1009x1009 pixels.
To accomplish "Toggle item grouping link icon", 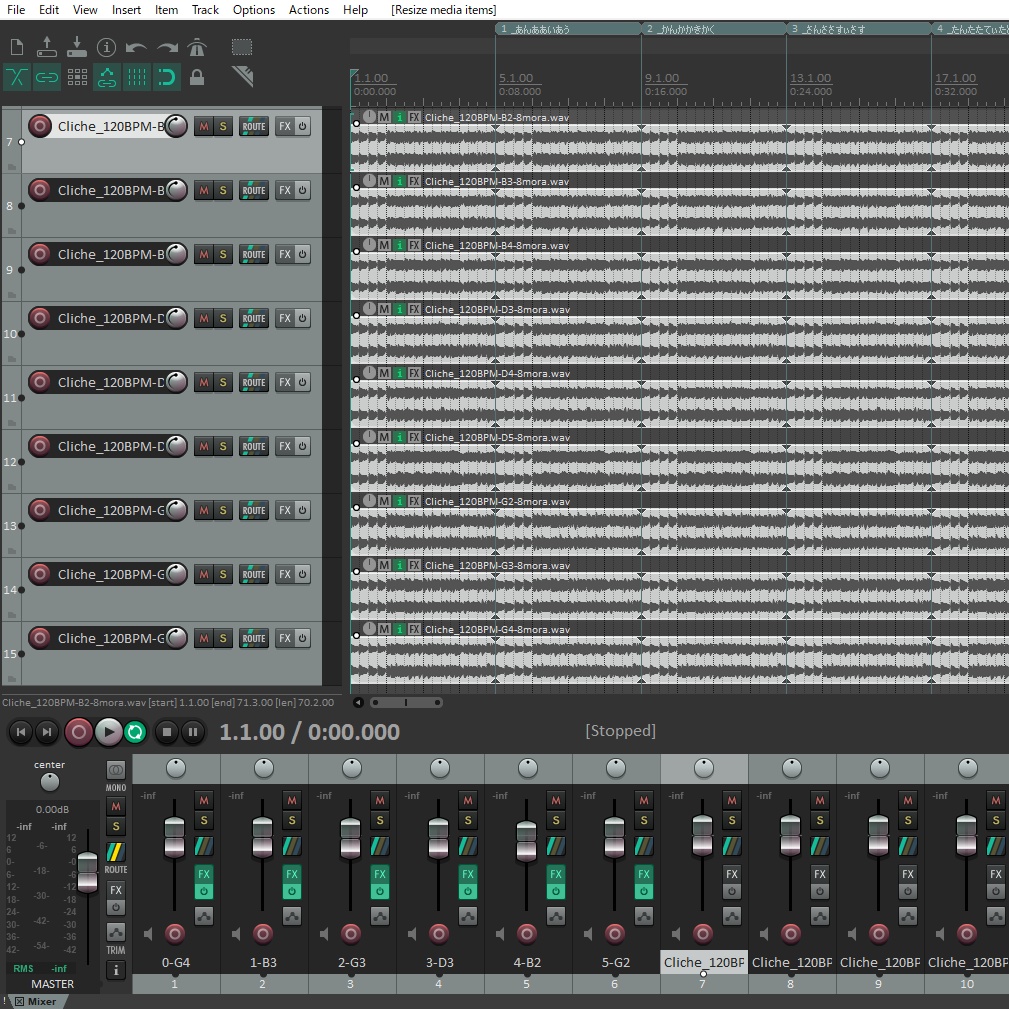I will 46,77.
